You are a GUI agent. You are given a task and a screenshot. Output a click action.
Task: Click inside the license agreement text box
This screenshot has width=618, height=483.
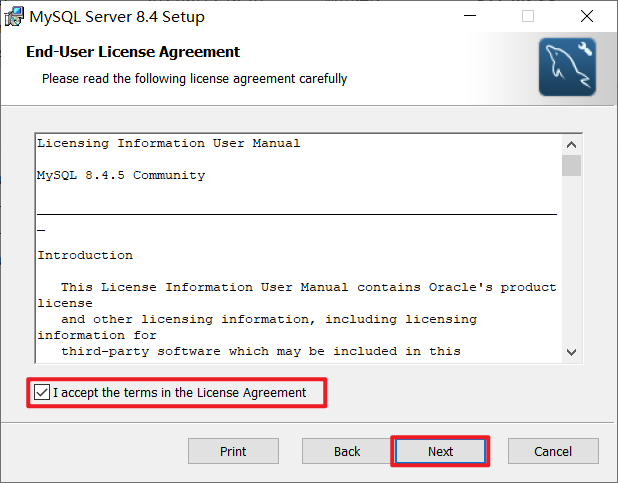(299, 248)
